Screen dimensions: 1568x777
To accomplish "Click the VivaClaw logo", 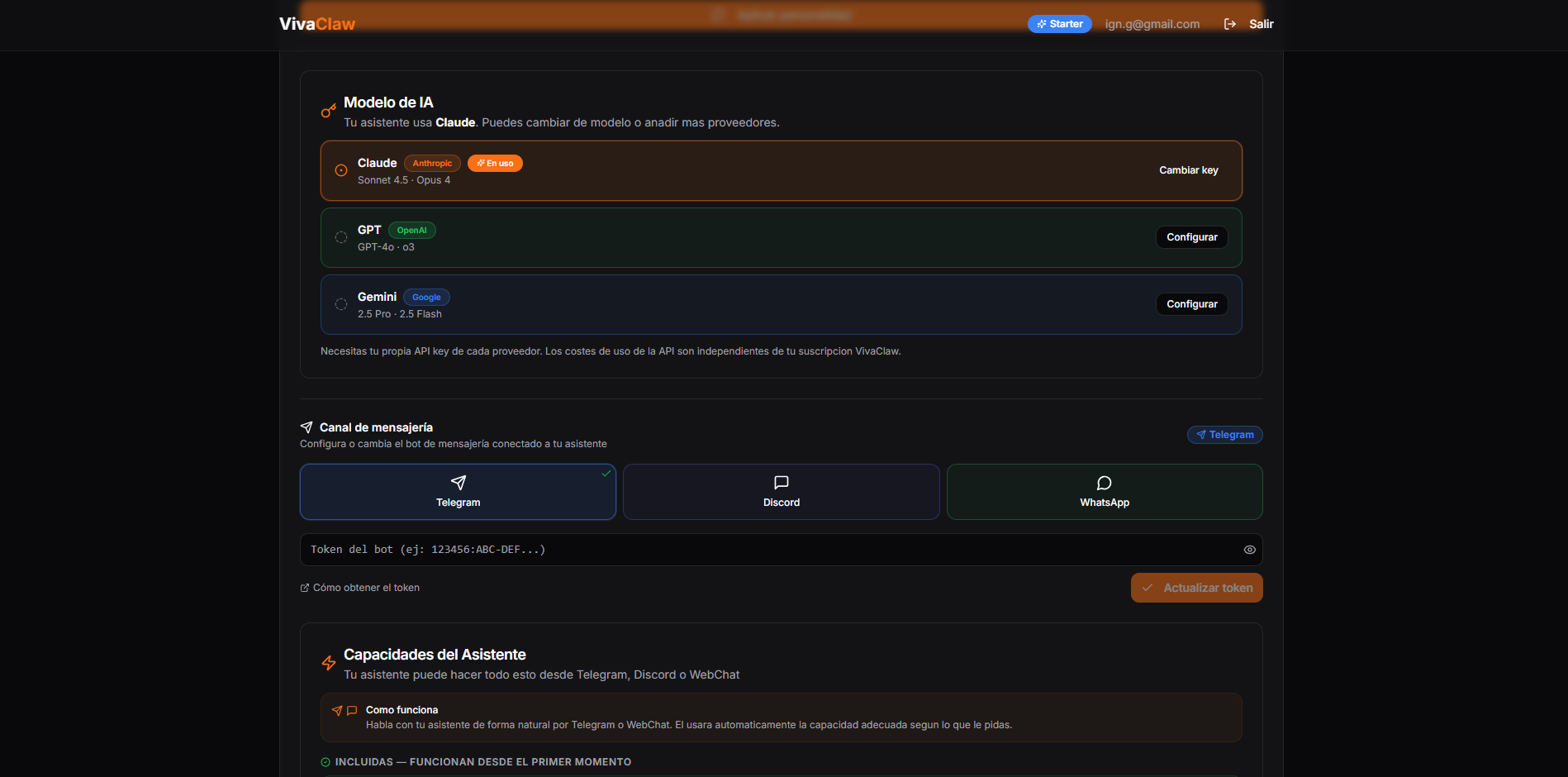I will tap(317, 24).
